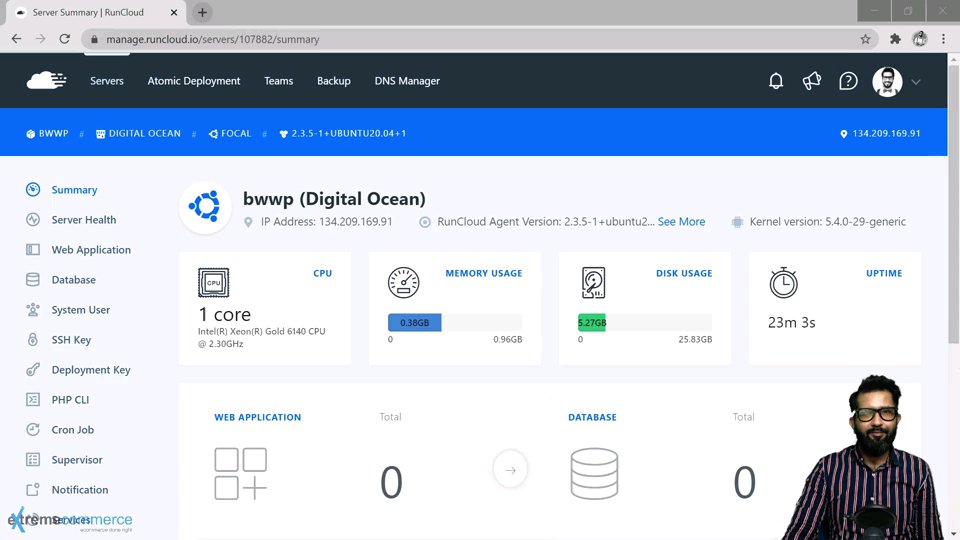Click the Notification sidebar icon
Screen dimensions: 960x540
point(33,489)
